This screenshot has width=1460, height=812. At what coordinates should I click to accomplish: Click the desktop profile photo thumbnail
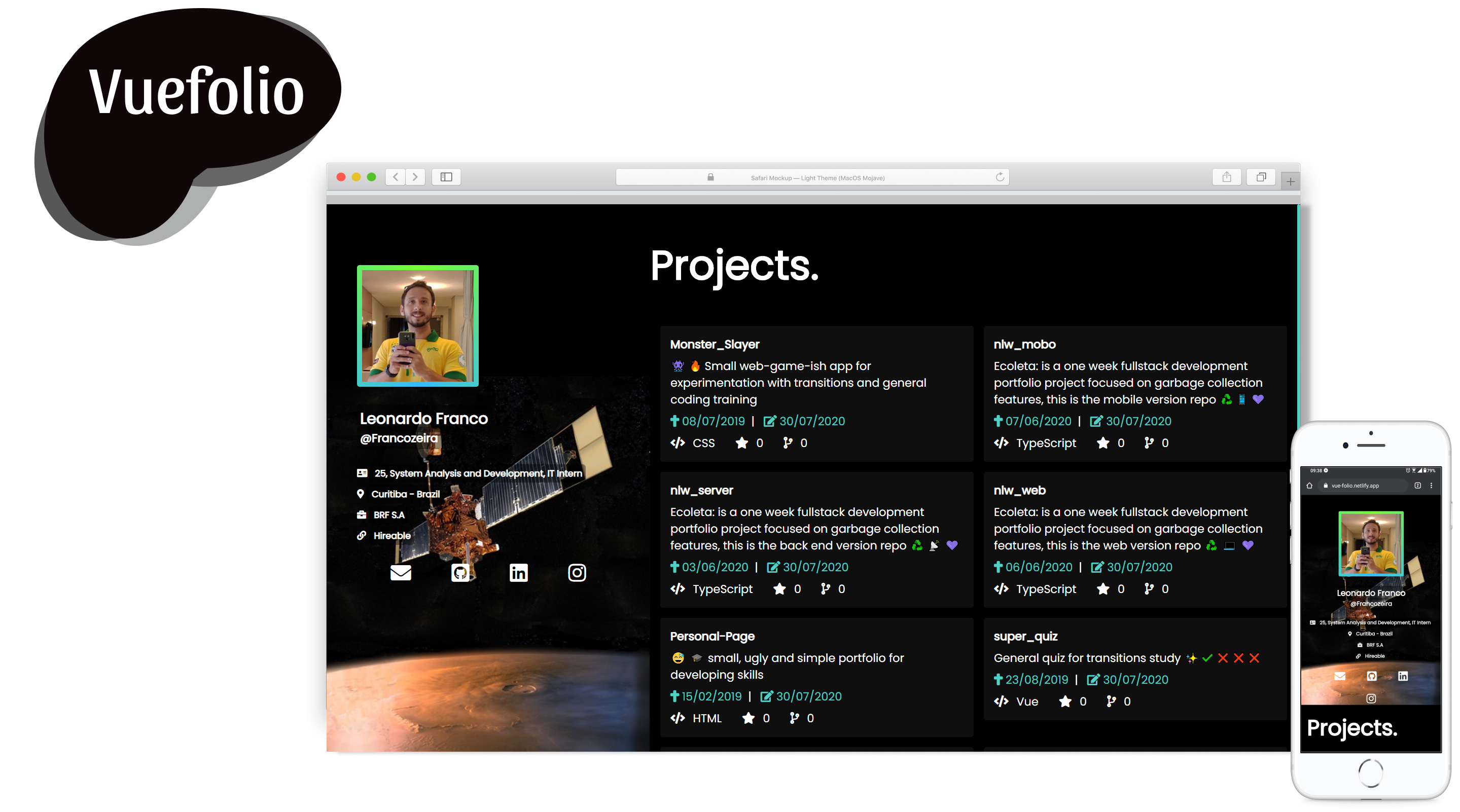tap(418, 326)
